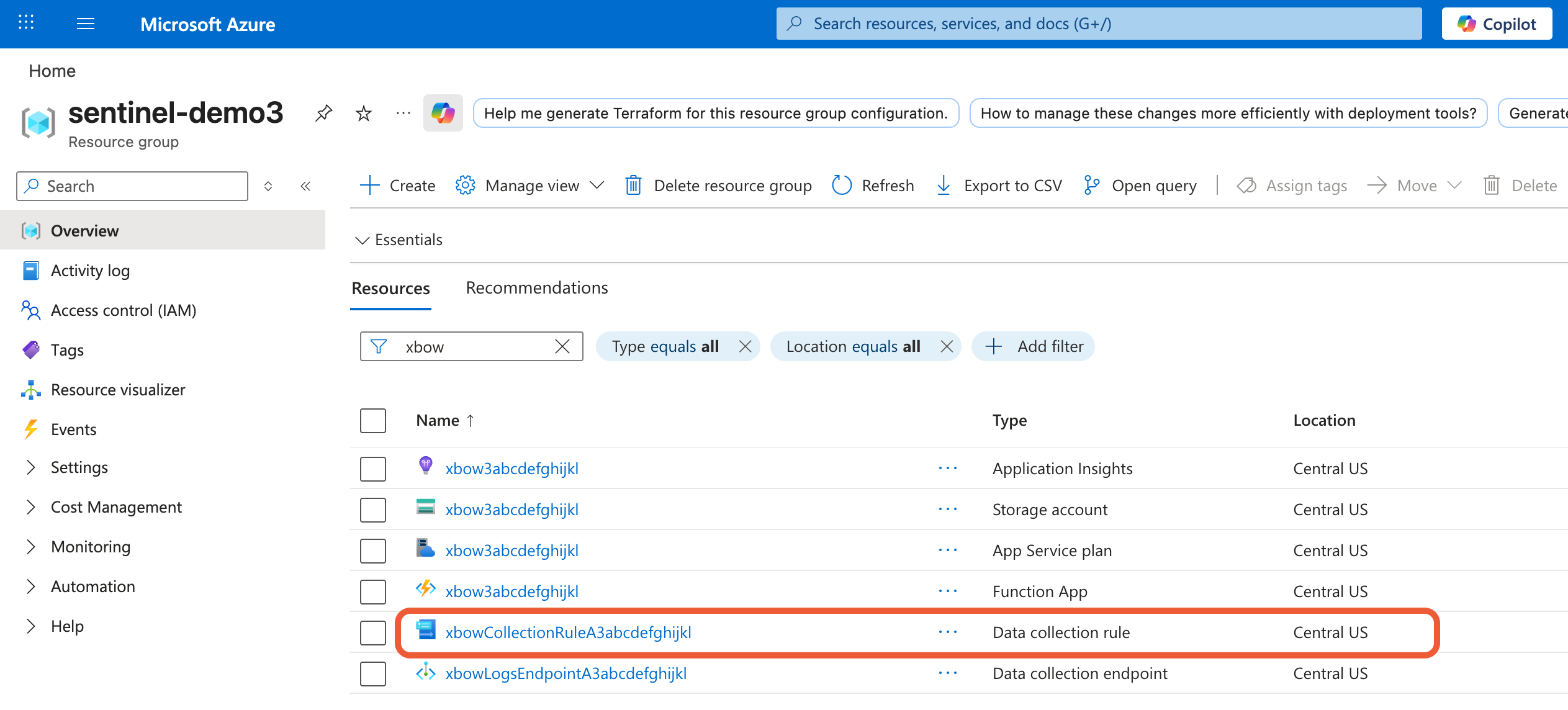Open the Activity log blade
Image resolution: width=1568 pixels, height=710 pixels.
tap(90, 270)
